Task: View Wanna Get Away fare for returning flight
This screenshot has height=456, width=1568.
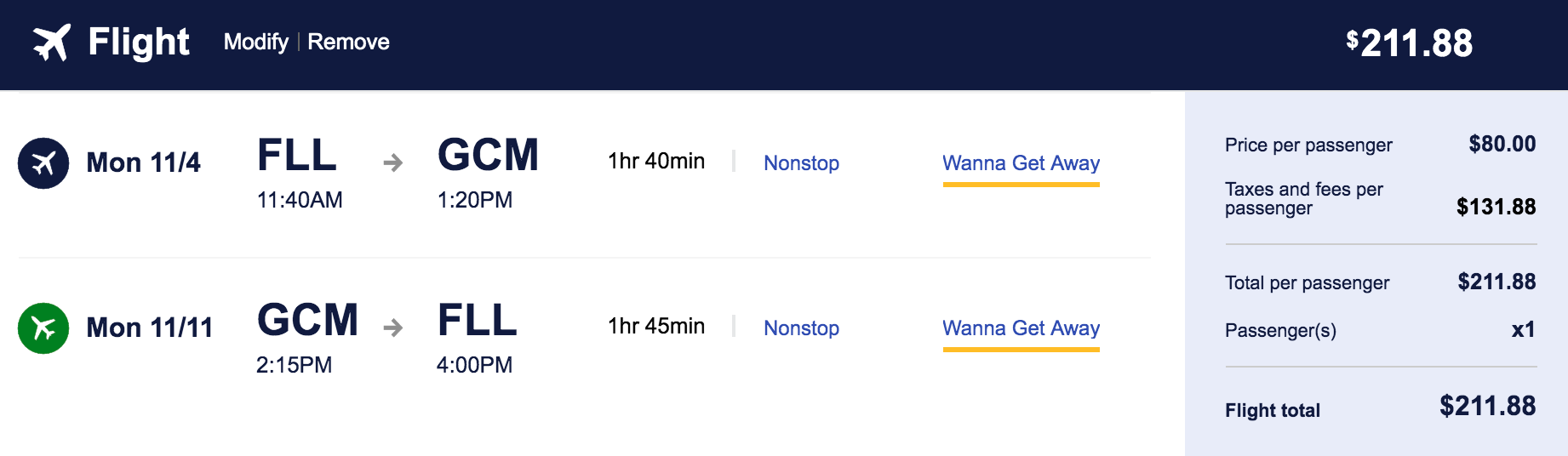Action: click(x=1021, y=328)
